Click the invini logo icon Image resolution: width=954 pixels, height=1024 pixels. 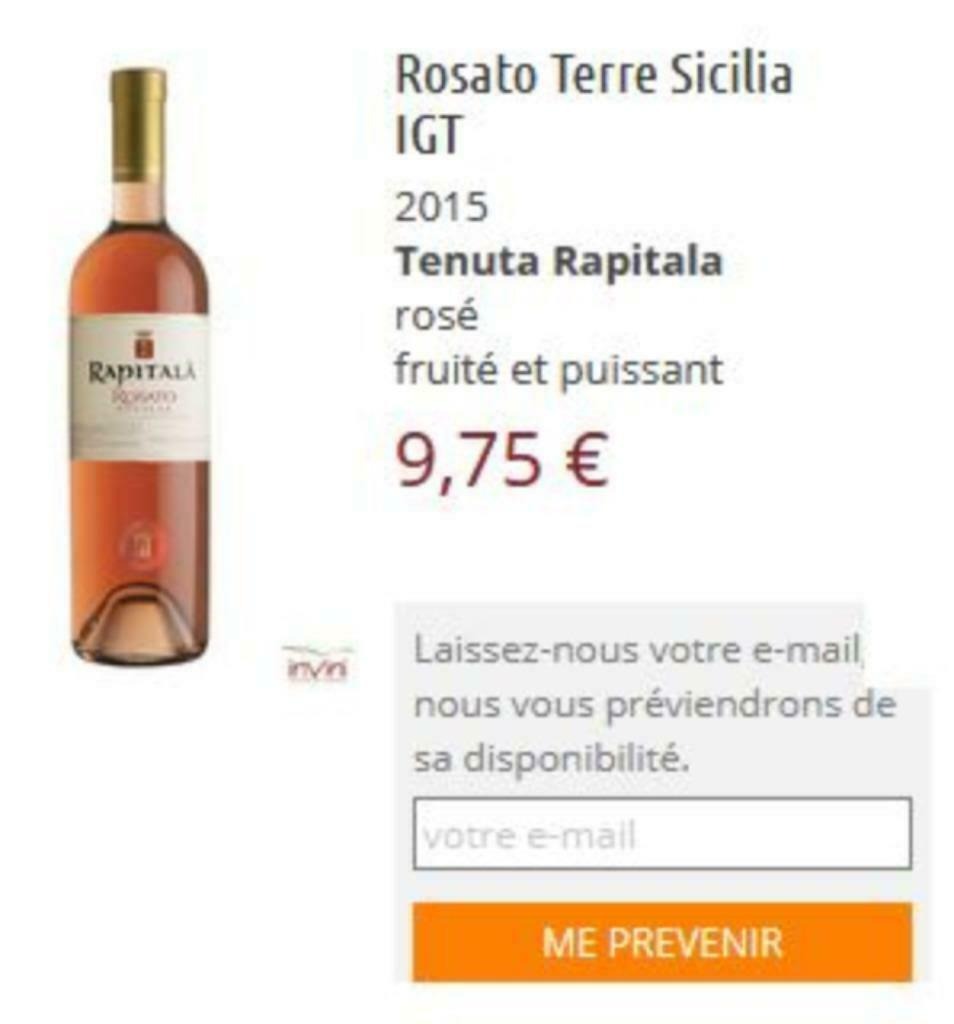pos(317,664)
